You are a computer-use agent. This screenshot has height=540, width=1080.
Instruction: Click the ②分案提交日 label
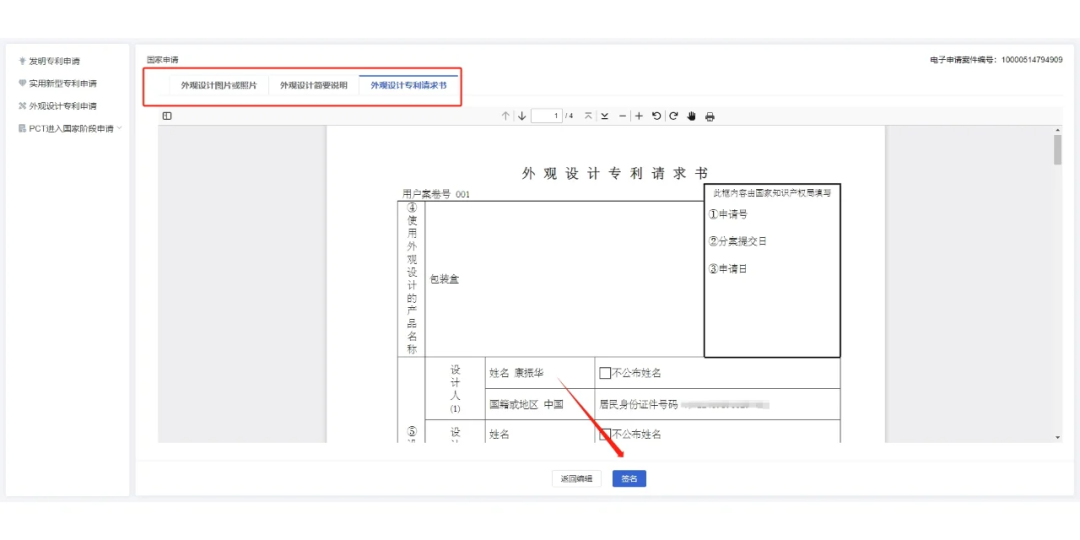tap(738, 242)
